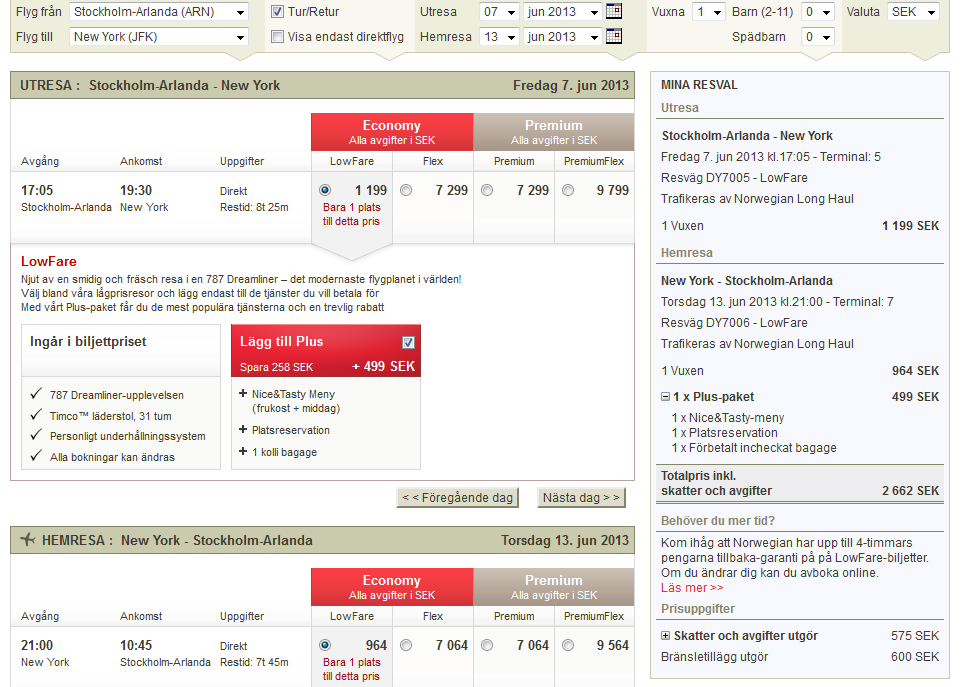Open the Vuxna passenger count dropdown
Viewport: 961px width, 687px height.
pos(708,12)
